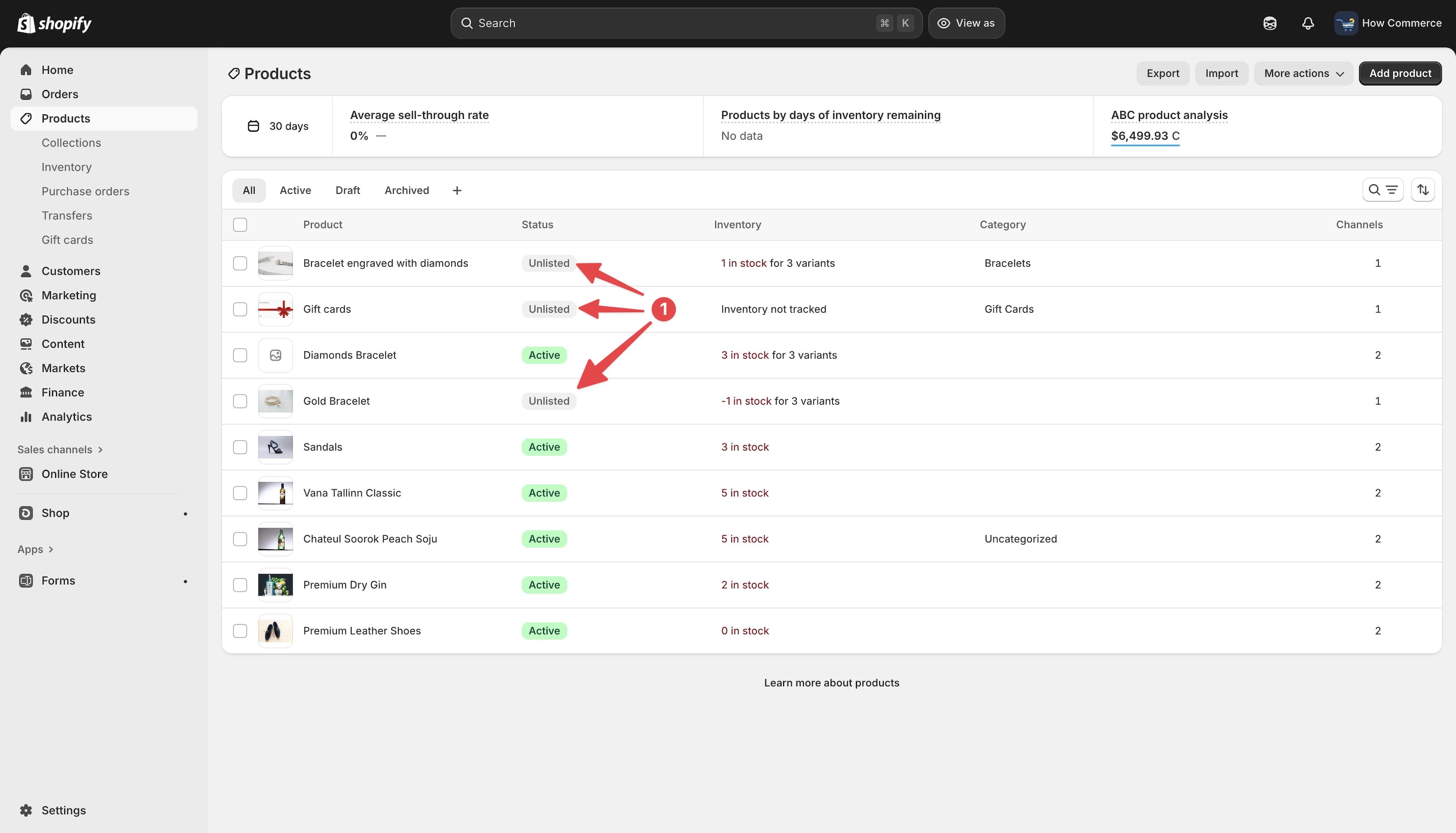Image resolution: width=1456 pixels, height=833 pixels.
Task: Open Inventory in the sidebar
Action: point(66,167)
